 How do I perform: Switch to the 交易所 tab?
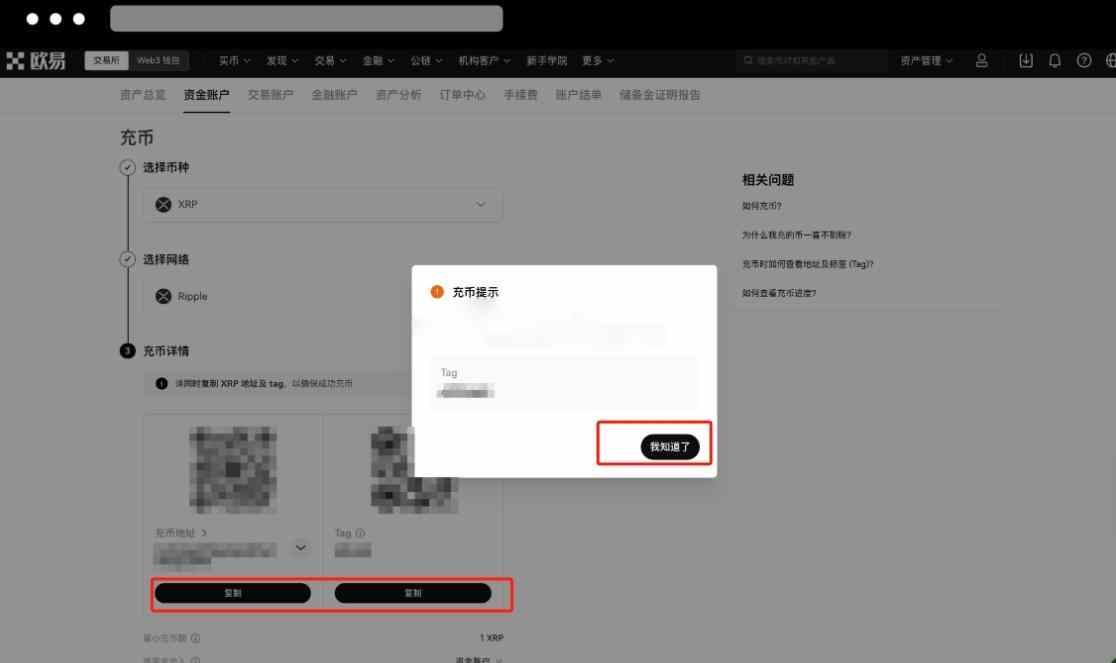click(107, 60)
